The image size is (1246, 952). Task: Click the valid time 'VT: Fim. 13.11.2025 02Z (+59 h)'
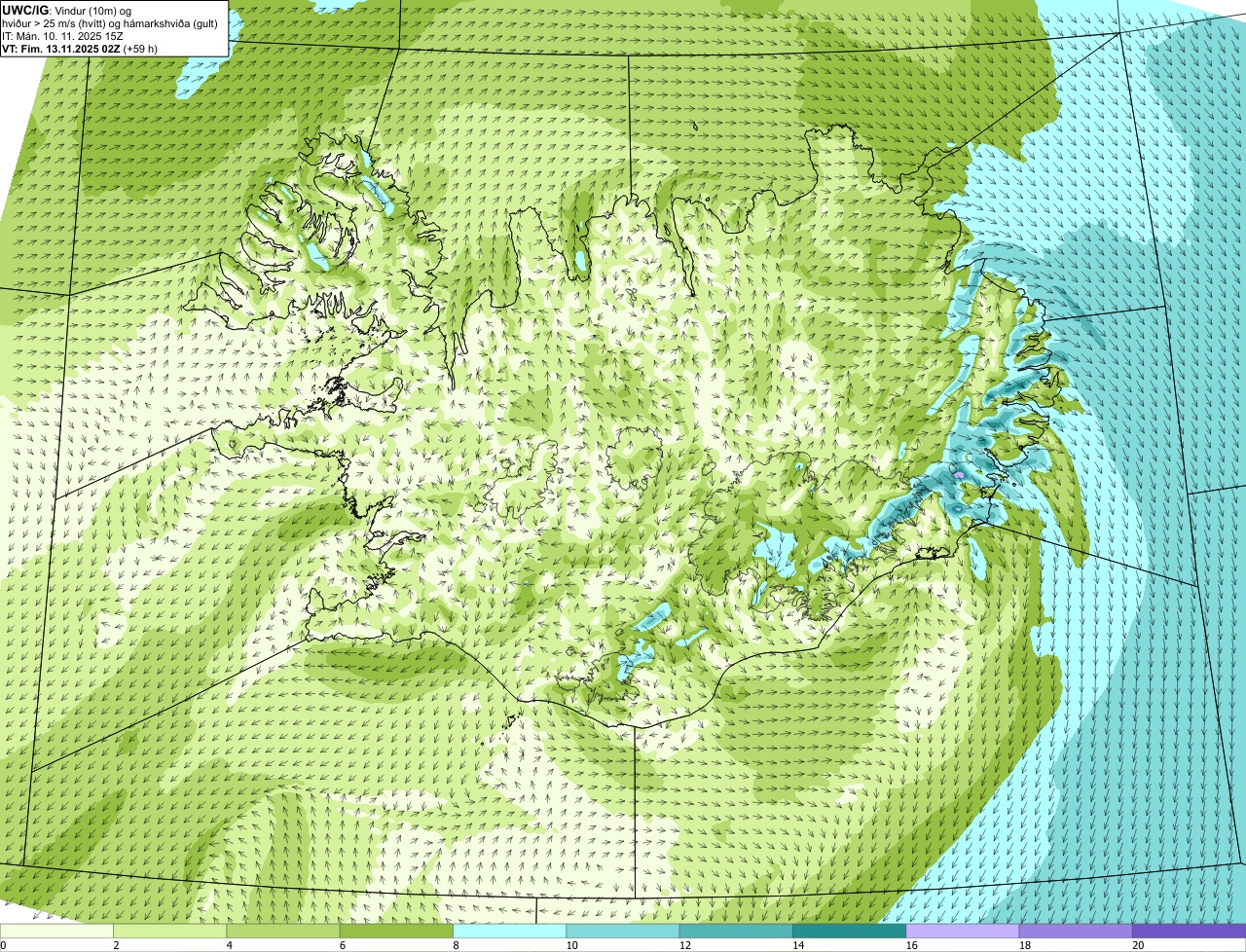pos(80,48)
